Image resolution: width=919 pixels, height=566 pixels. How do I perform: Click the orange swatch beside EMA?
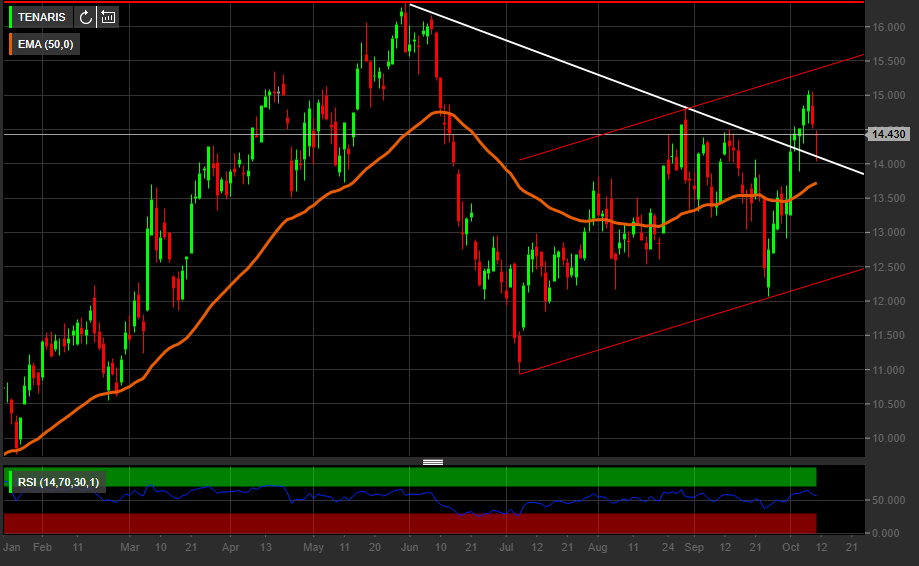pyautogui.click(x=11, y=44)
